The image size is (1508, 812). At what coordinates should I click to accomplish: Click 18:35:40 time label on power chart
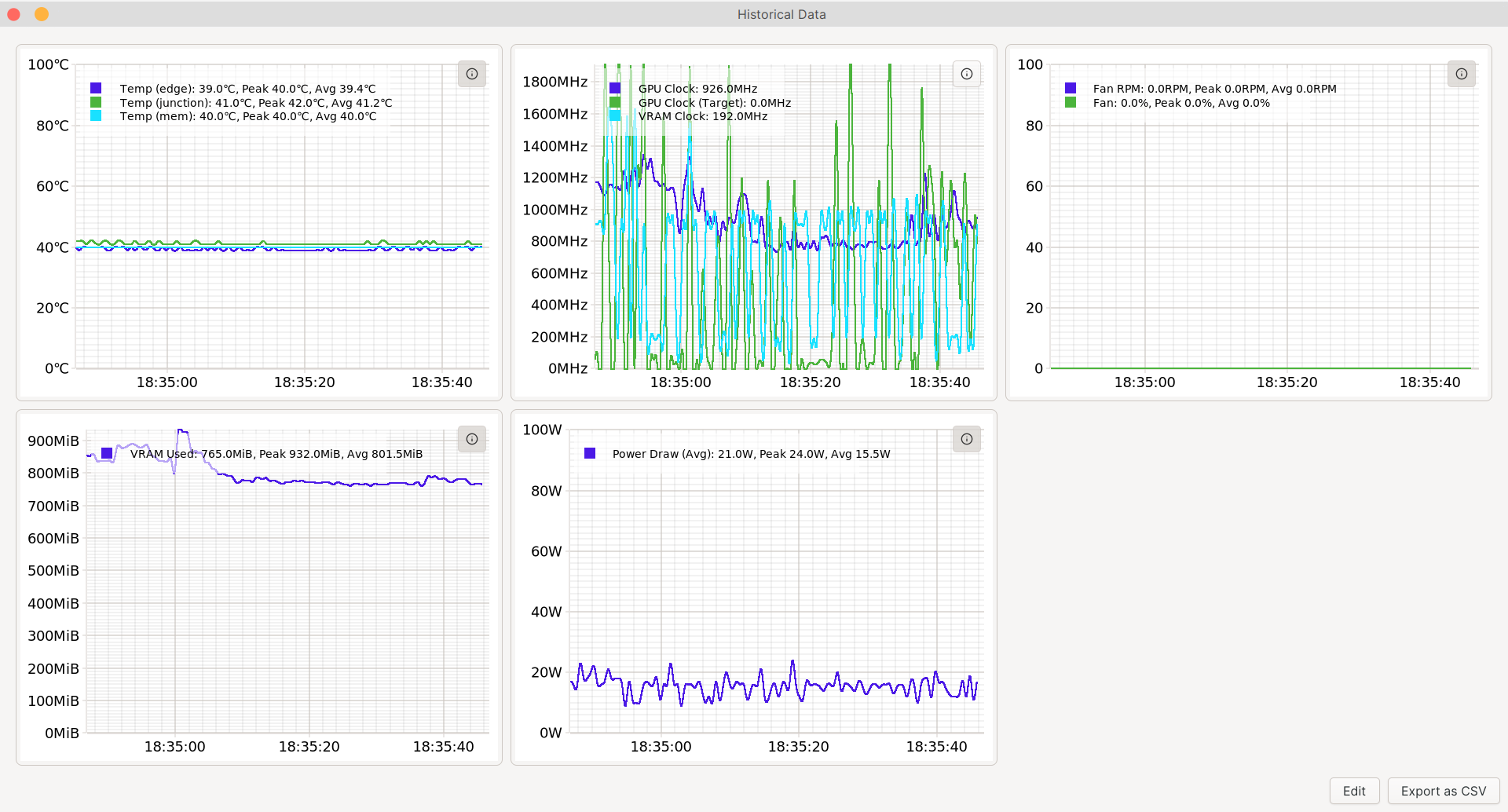(937, 747)
